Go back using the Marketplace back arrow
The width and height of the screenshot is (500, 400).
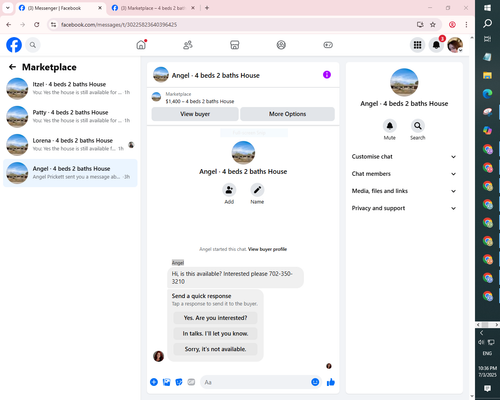point(12,67)
